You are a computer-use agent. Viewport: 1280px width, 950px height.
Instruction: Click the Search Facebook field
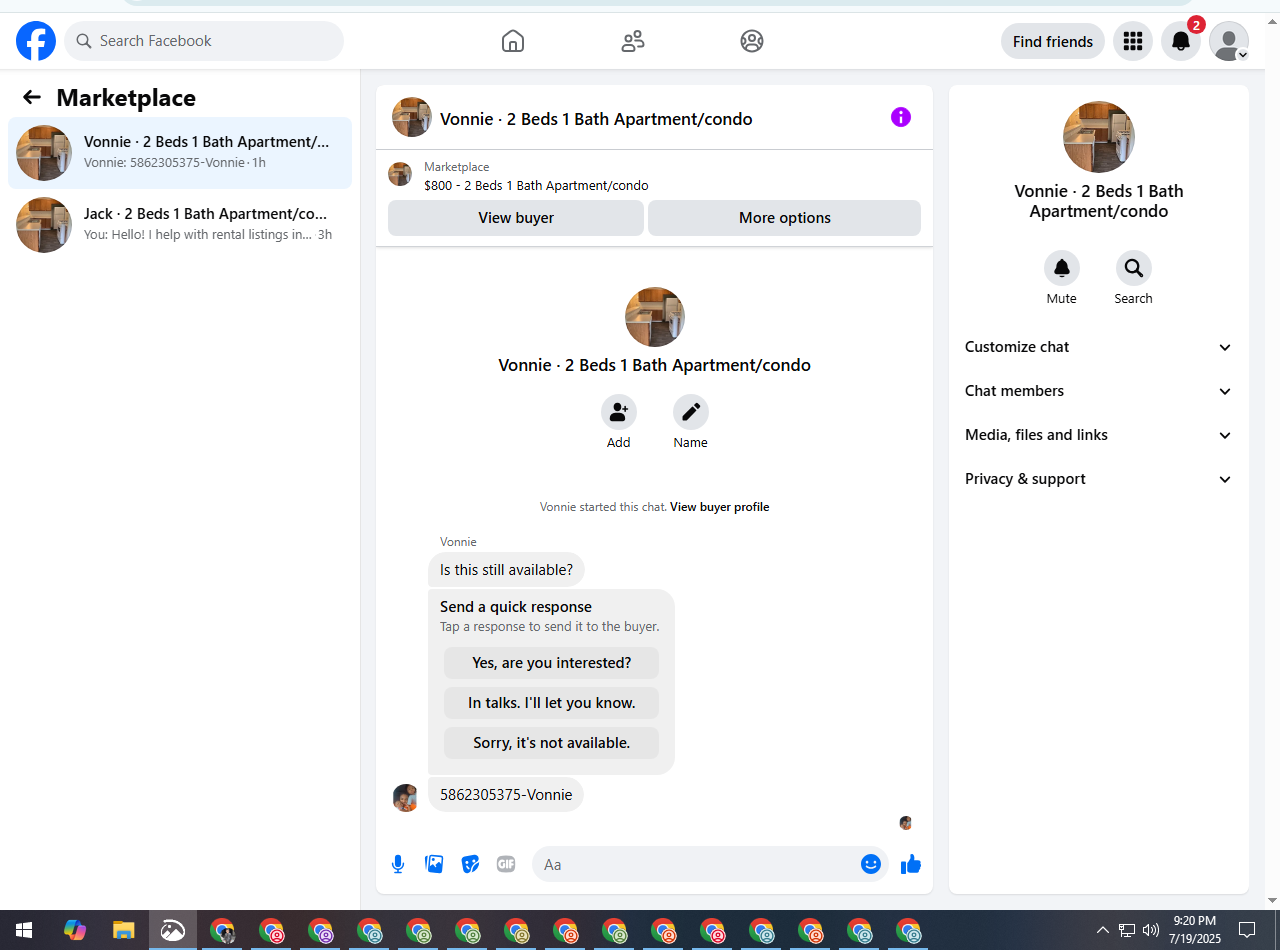[204, 41]
